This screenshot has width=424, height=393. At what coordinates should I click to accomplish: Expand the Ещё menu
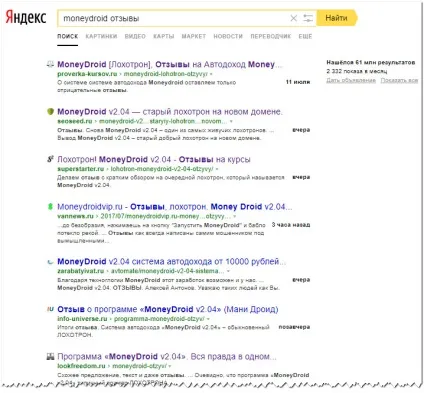(x=305, y=36)
